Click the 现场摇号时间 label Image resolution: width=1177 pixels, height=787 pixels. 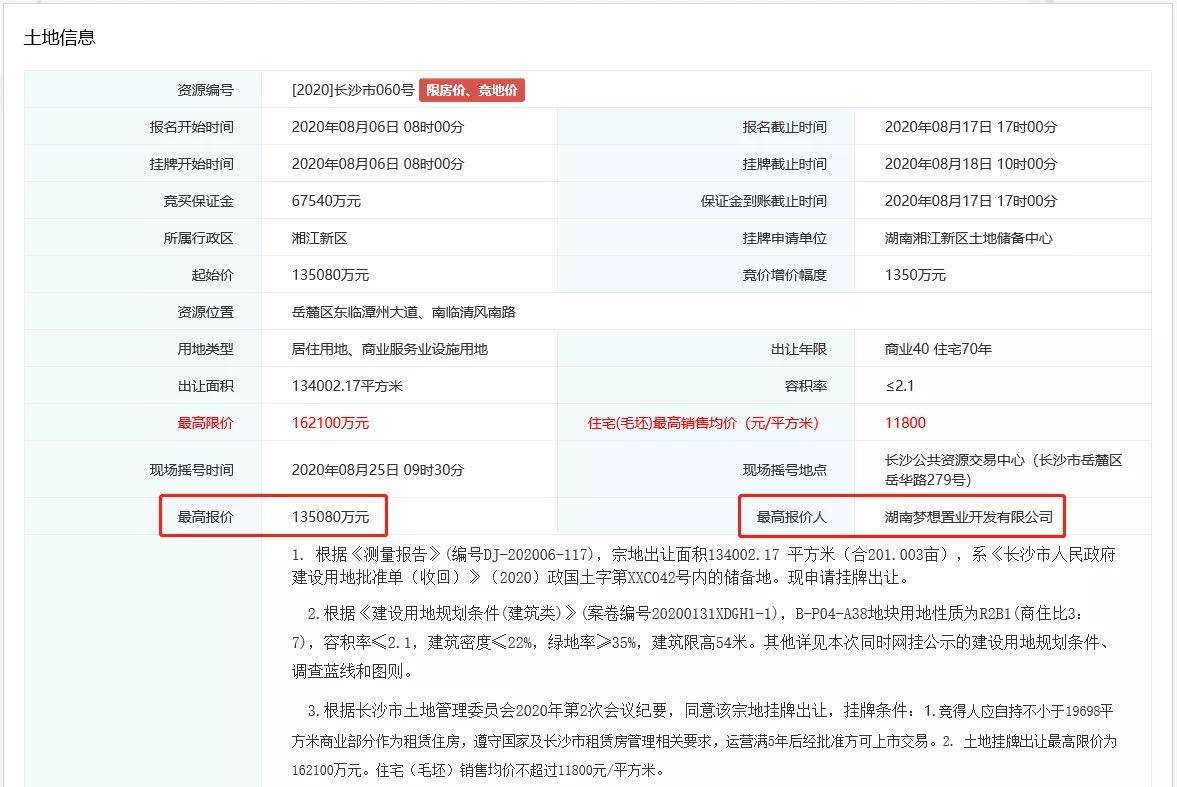[x=191, y=470]
